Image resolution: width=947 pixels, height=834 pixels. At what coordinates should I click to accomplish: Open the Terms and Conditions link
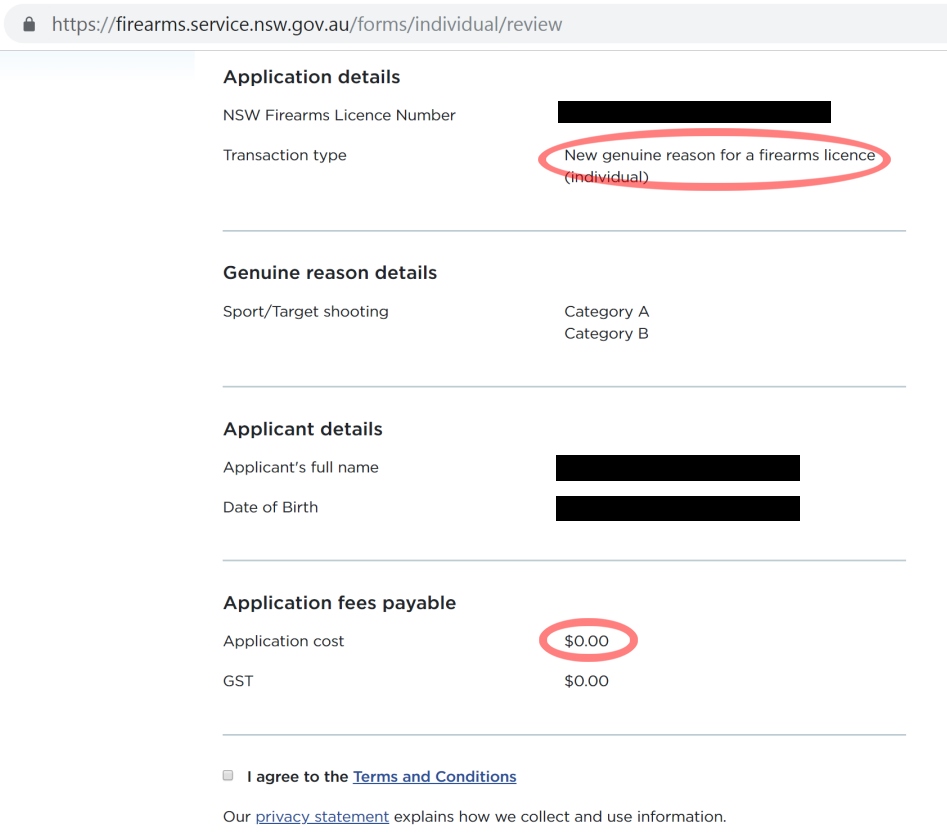[434, 776]
